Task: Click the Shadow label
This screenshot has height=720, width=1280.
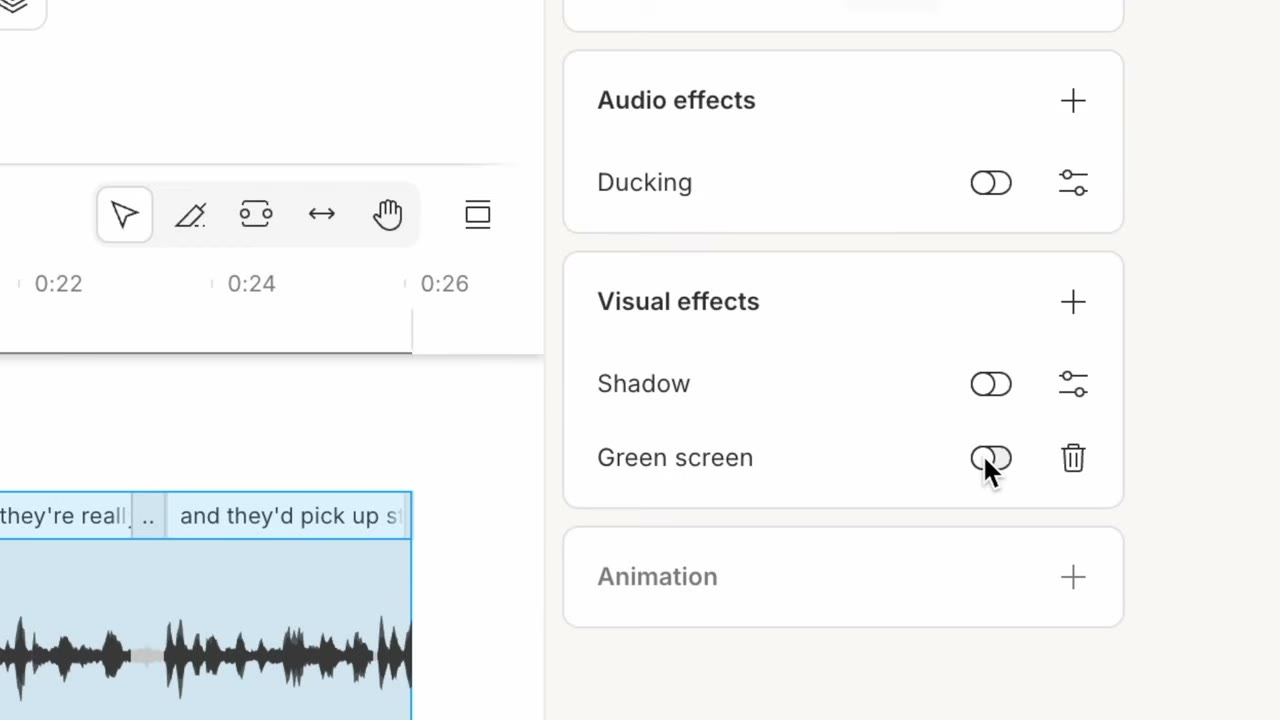Action: click(x=643, y=383)
